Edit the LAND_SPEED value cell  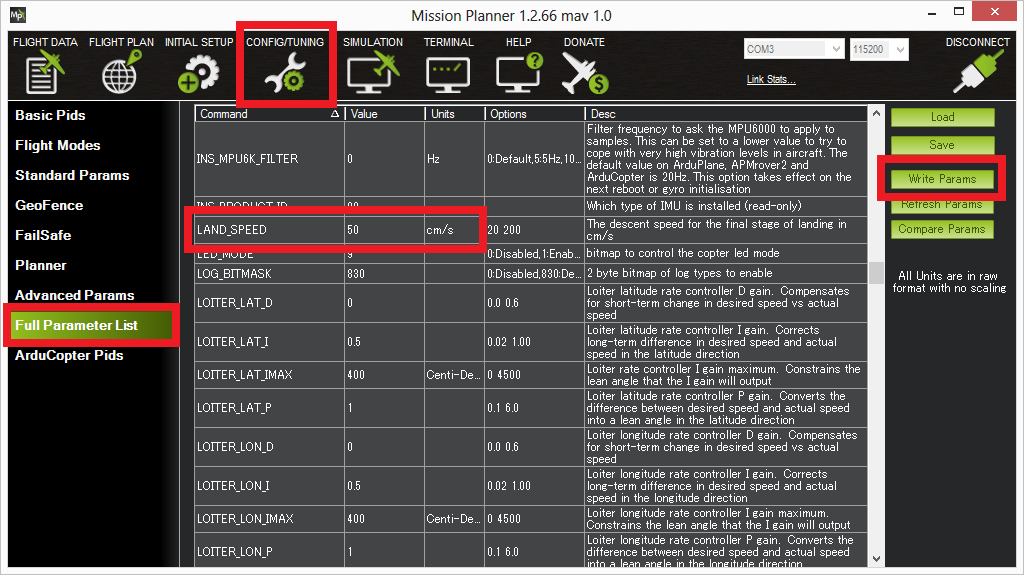(384, 230)
